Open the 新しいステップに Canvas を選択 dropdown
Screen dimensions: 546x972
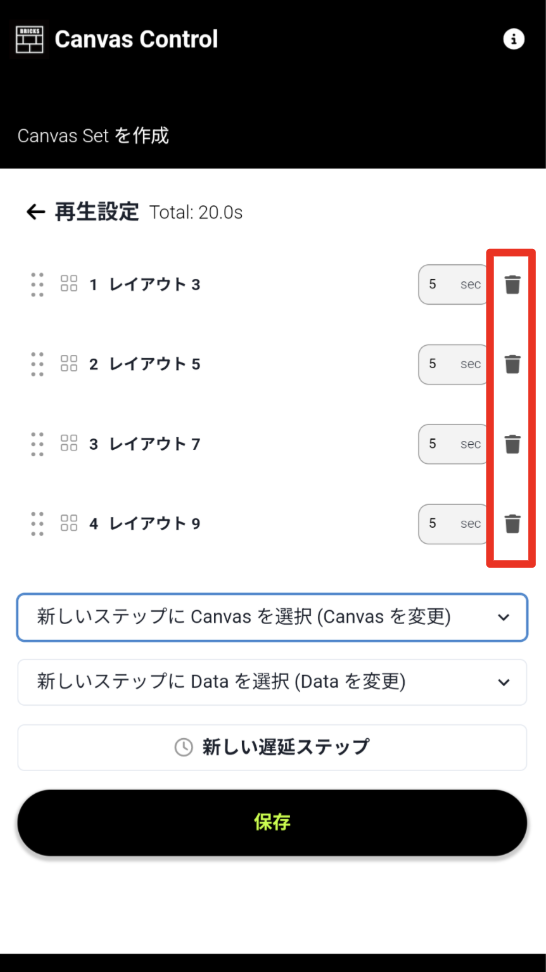tap(272, 617)
